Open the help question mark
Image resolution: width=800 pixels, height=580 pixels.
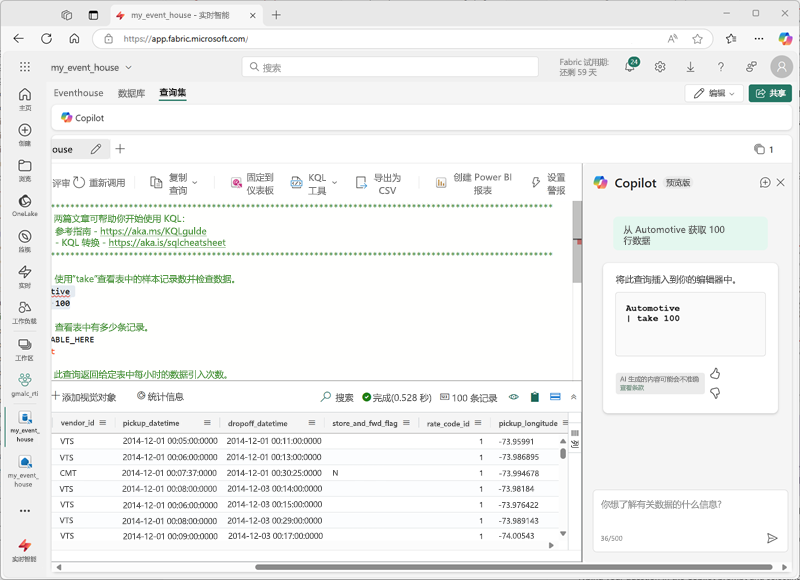click(720, 67)
